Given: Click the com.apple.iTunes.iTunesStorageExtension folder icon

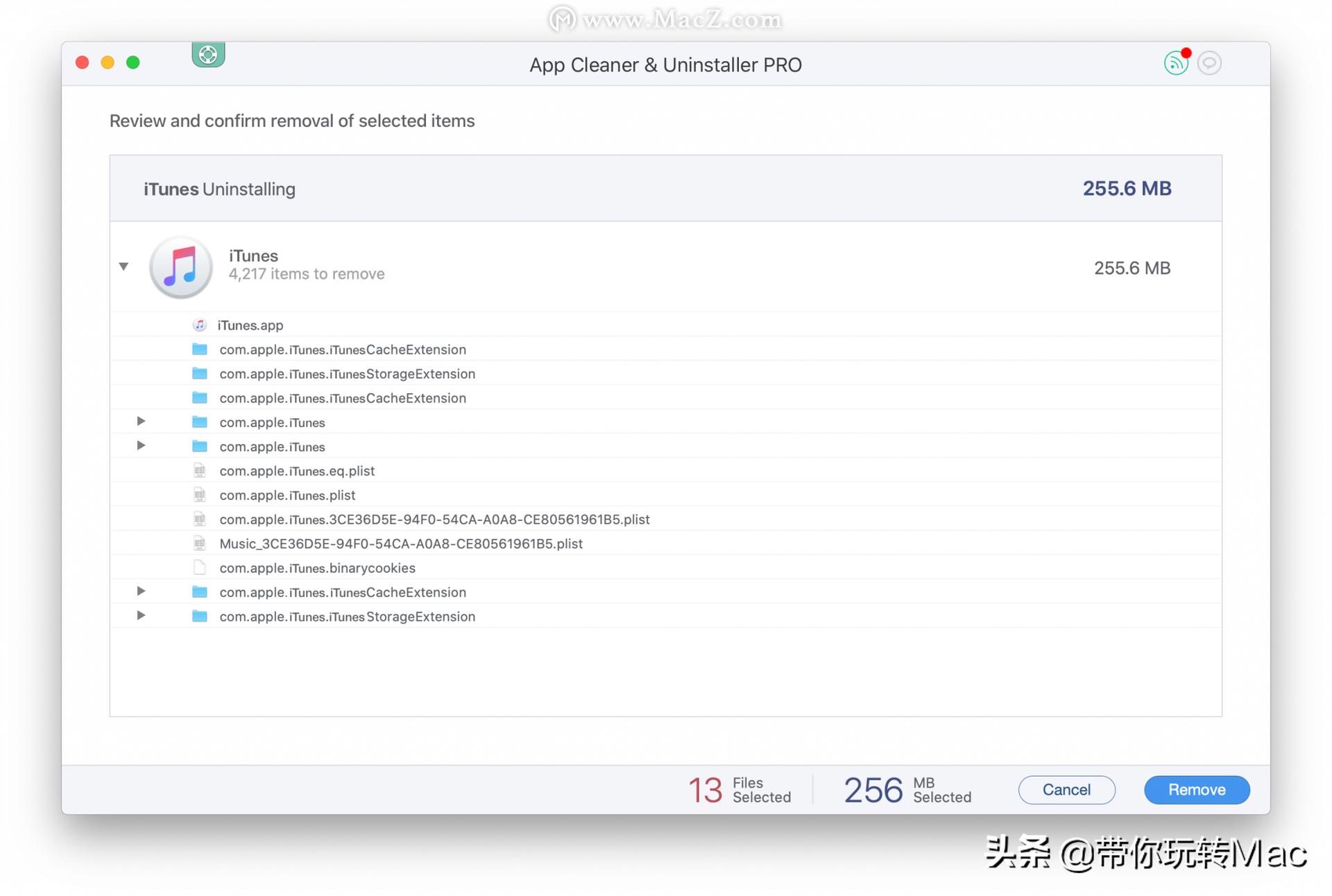Looking at the screenshot, I should [x=199, y=373].
